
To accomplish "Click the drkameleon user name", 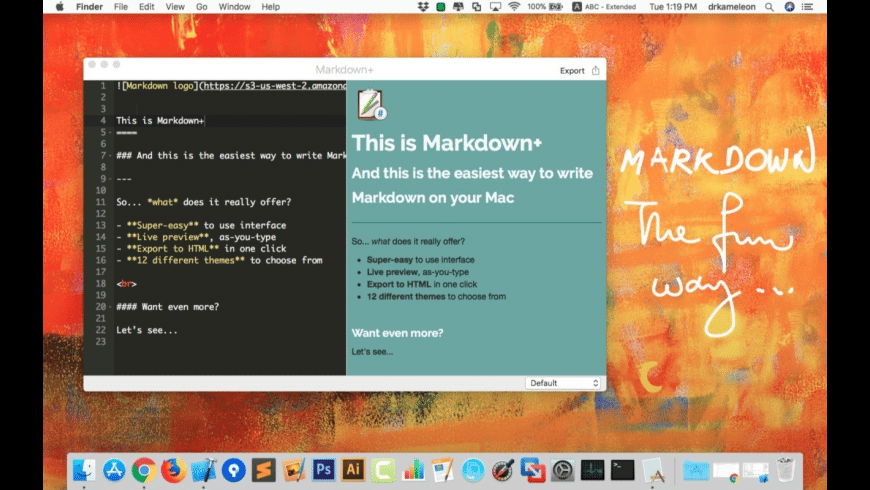I will click(731, 7).
